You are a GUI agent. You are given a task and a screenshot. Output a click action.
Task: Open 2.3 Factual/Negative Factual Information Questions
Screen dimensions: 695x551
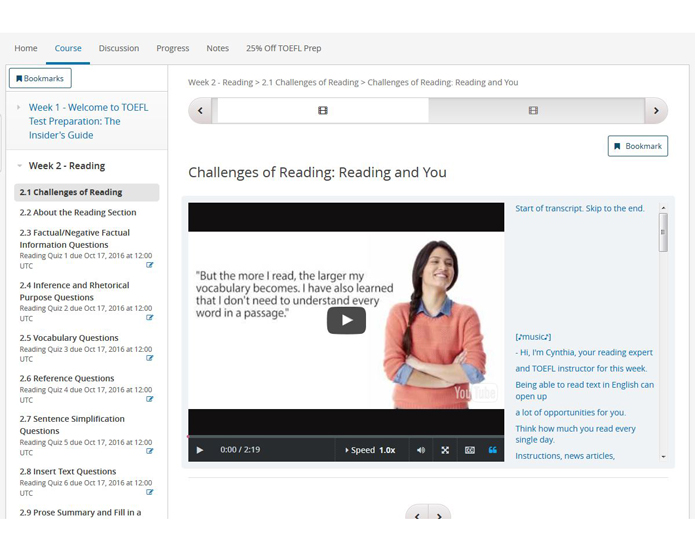point(74,238)
